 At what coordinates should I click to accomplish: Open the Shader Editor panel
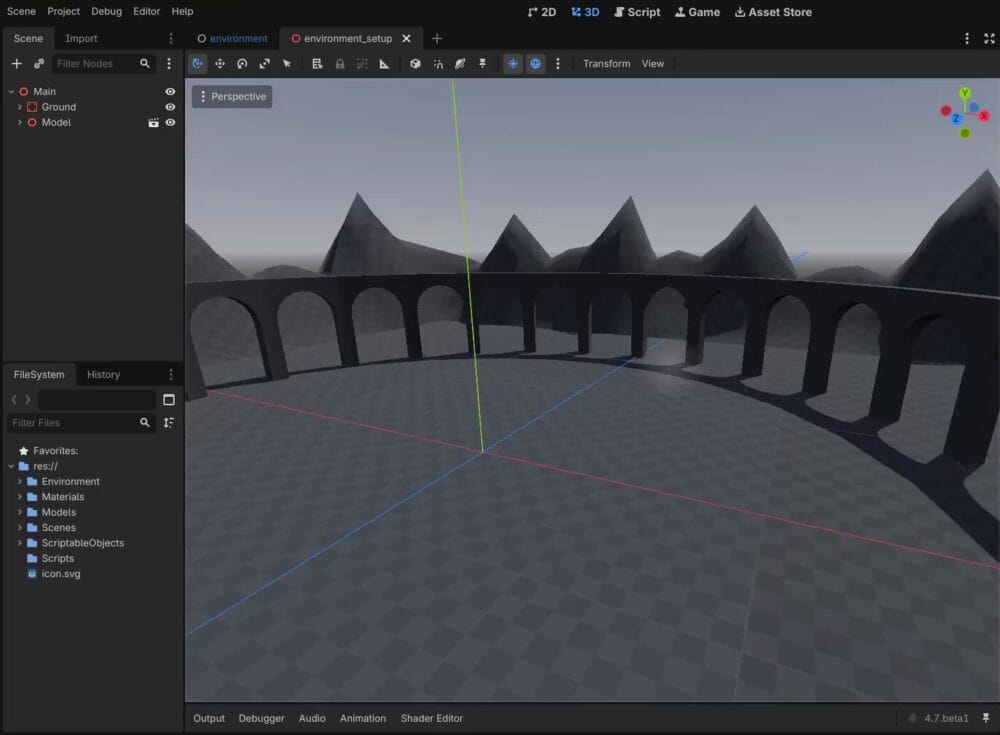tap(432, 718)
